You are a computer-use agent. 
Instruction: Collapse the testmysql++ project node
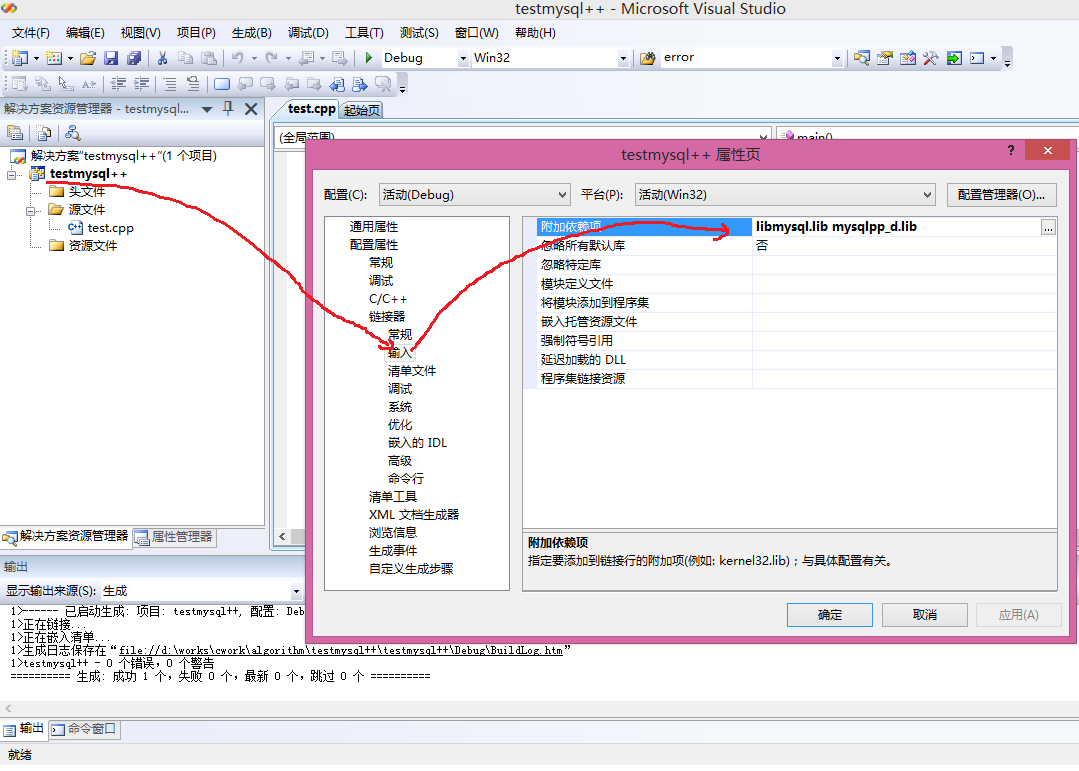(11, 175)
